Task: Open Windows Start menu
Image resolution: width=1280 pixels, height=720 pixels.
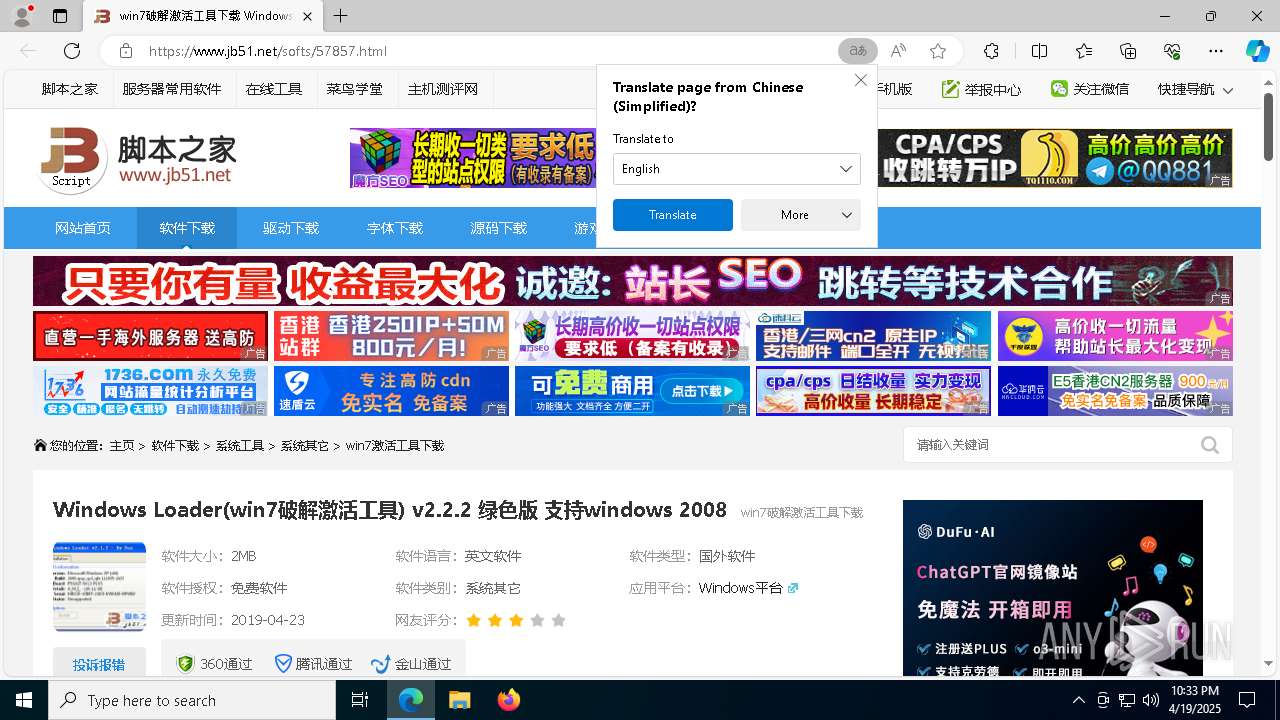Action: [x=24, y=700]
